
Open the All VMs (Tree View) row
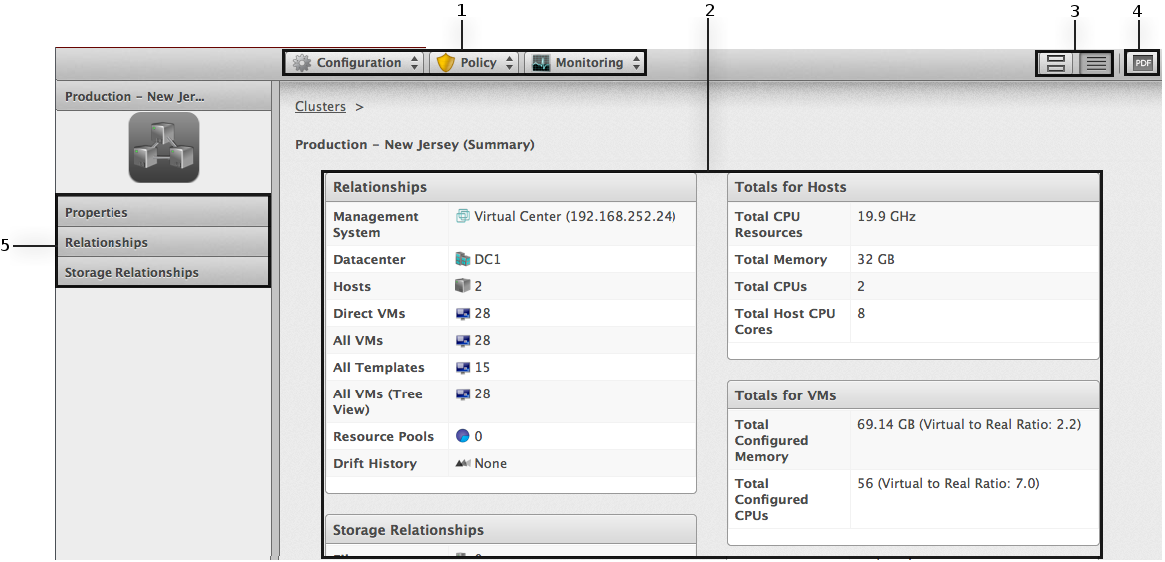482,395
